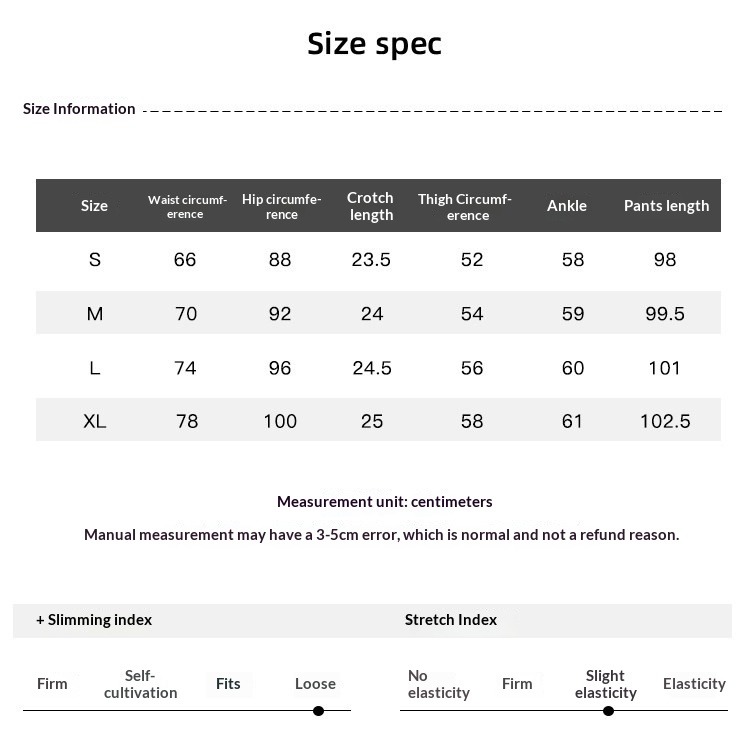
Task: Select the L size row label
Action: 95,368
